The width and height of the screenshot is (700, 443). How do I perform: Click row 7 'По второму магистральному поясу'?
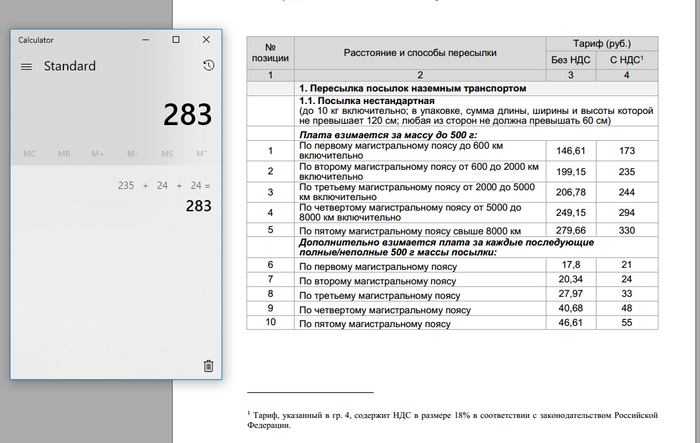point(378,281)
